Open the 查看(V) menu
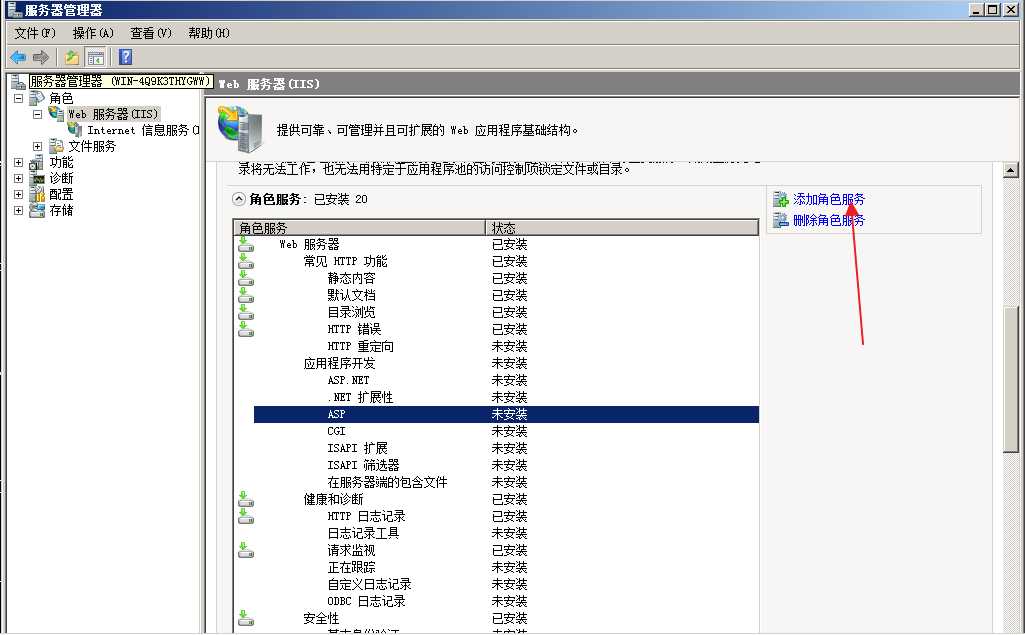Screen dimensions: 1025x635 150,33
